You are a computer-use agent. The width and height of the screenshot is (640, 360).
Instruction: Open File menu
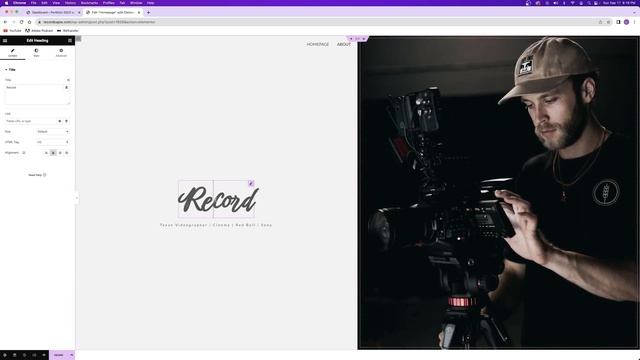tap(33, 3)
